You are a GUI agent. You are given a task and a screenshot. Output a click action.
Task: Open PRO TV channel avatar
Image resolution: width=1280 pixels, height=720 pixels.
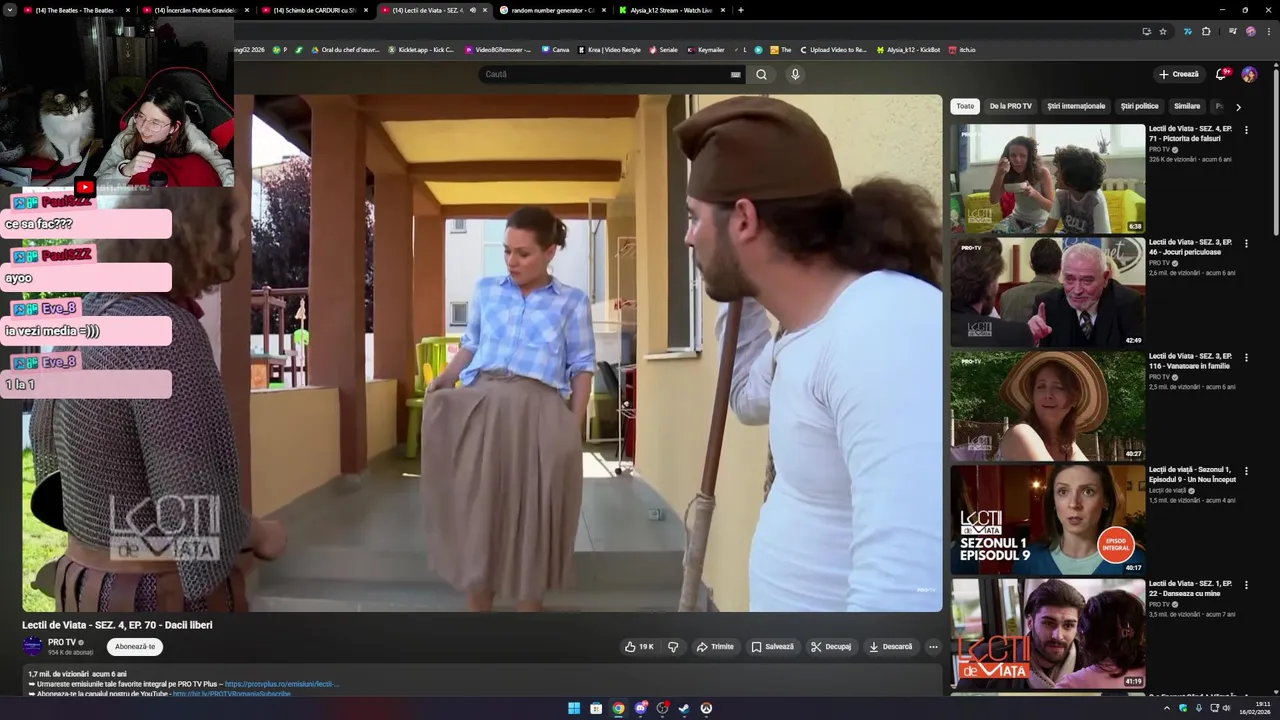pos(32,646)
